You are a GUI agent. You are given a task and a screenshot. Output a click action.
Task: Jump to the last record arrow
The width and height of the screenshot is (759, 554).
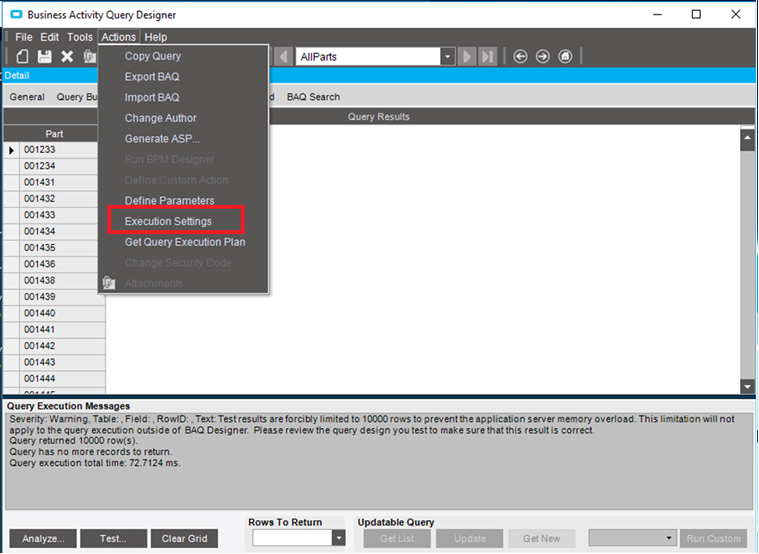[x=487, y=57]
